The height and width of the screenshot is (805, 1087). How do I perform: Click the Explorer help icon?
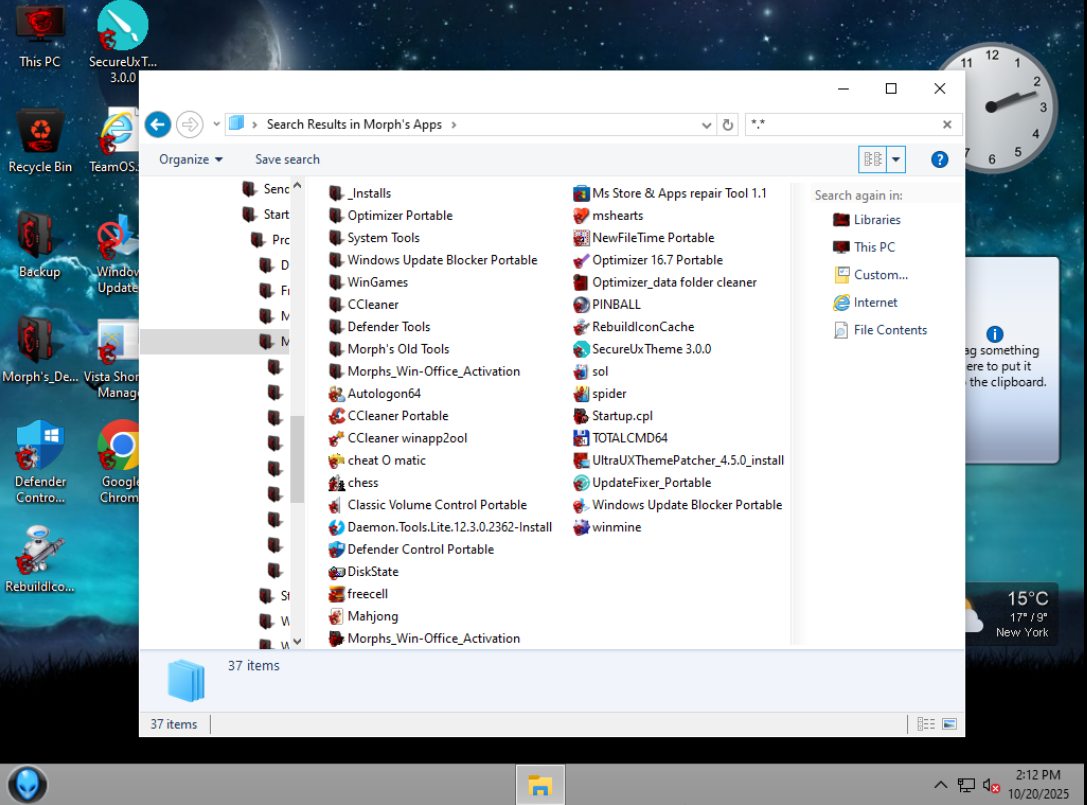939,159
